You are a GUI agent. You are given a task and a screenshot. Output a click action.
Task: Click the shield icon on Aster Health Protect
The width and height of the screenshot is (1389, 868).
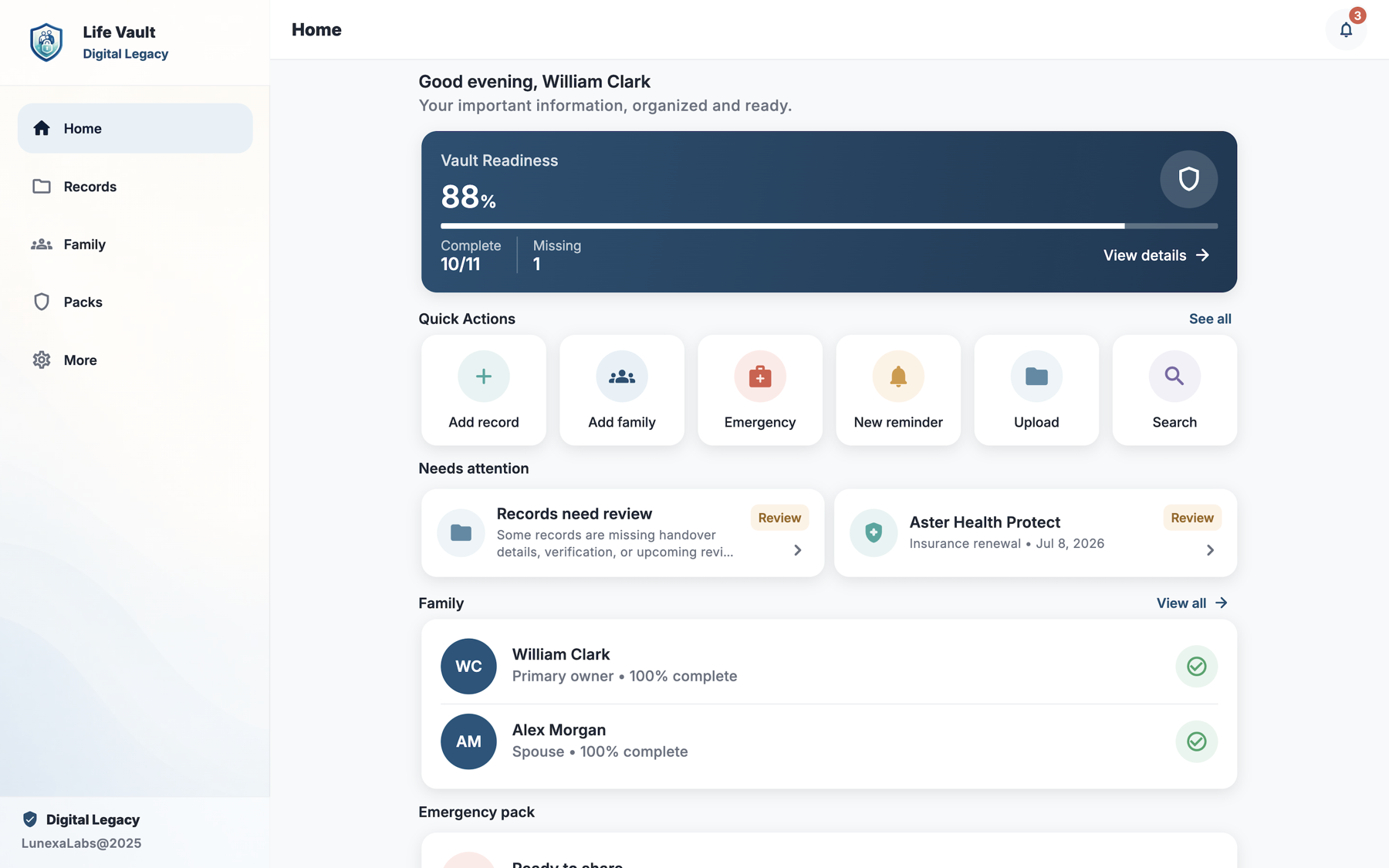[874, 532]
